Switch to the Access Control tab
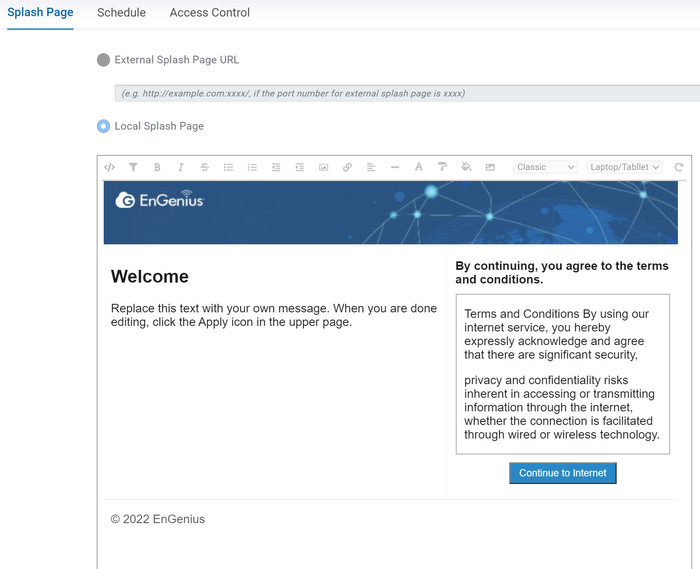 pyautogui.click(x=209, y=12)
